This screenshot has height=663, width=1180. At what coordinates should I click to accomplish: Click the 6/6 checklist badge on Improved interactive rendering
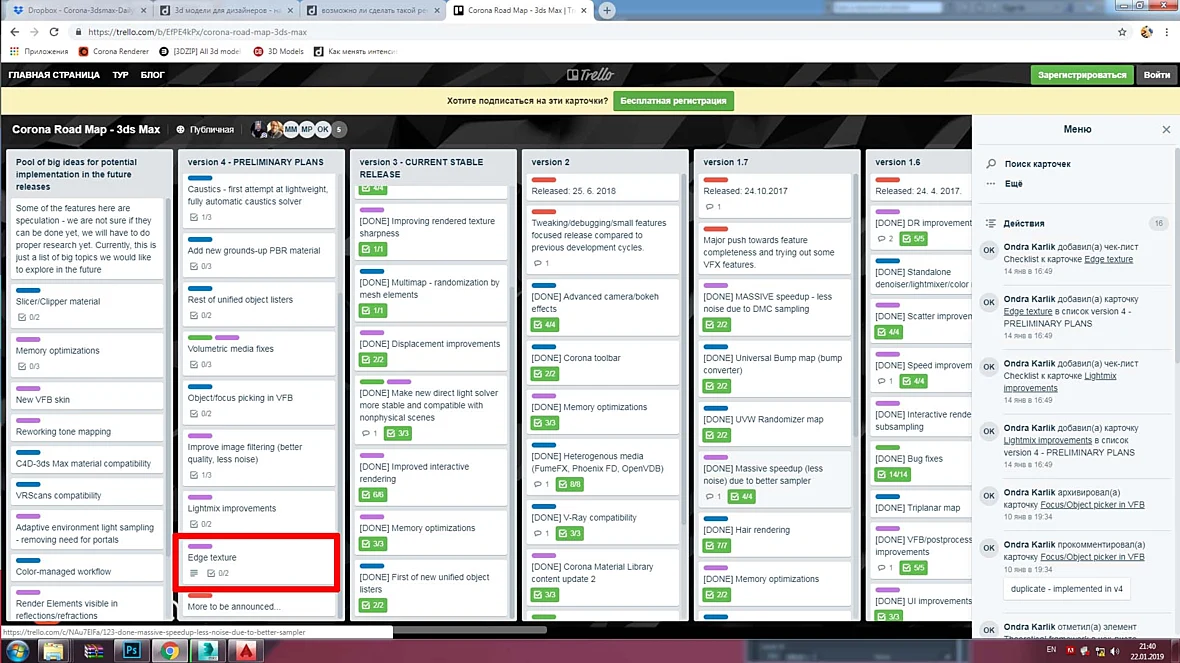tap(373, 494)
